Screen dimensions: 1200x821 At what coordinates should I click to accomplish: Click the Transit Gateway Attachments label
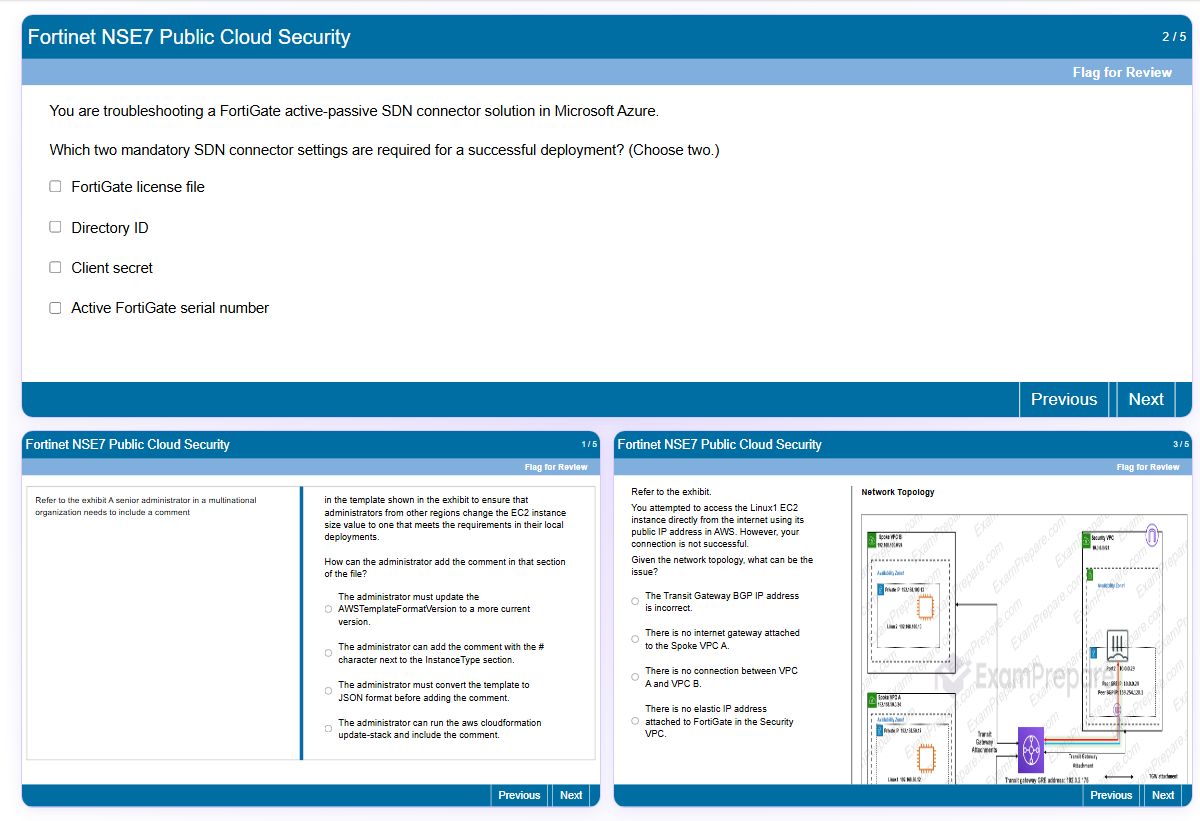(984, 742)
